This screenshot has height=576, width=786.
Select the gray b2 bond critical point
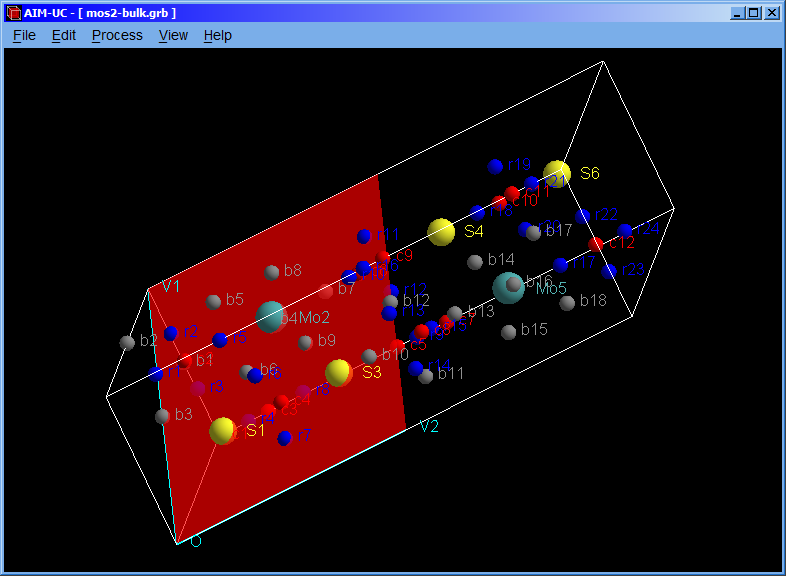[127, 343]
